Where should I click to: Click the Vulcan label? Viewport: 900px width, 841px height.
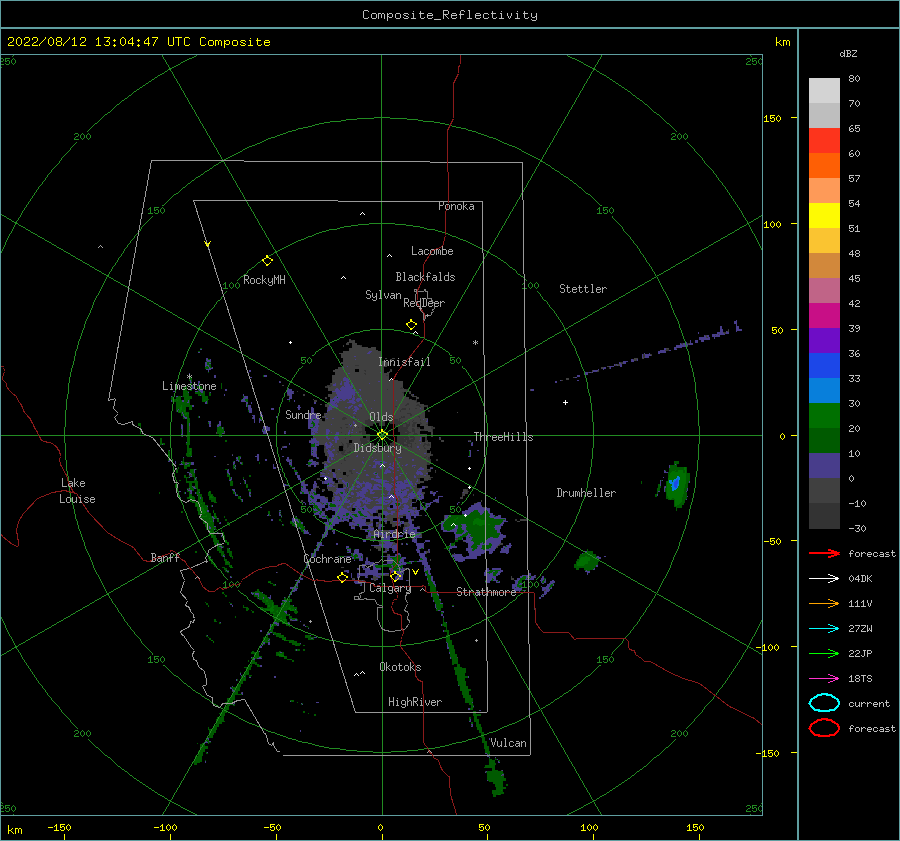coord(508,743)
